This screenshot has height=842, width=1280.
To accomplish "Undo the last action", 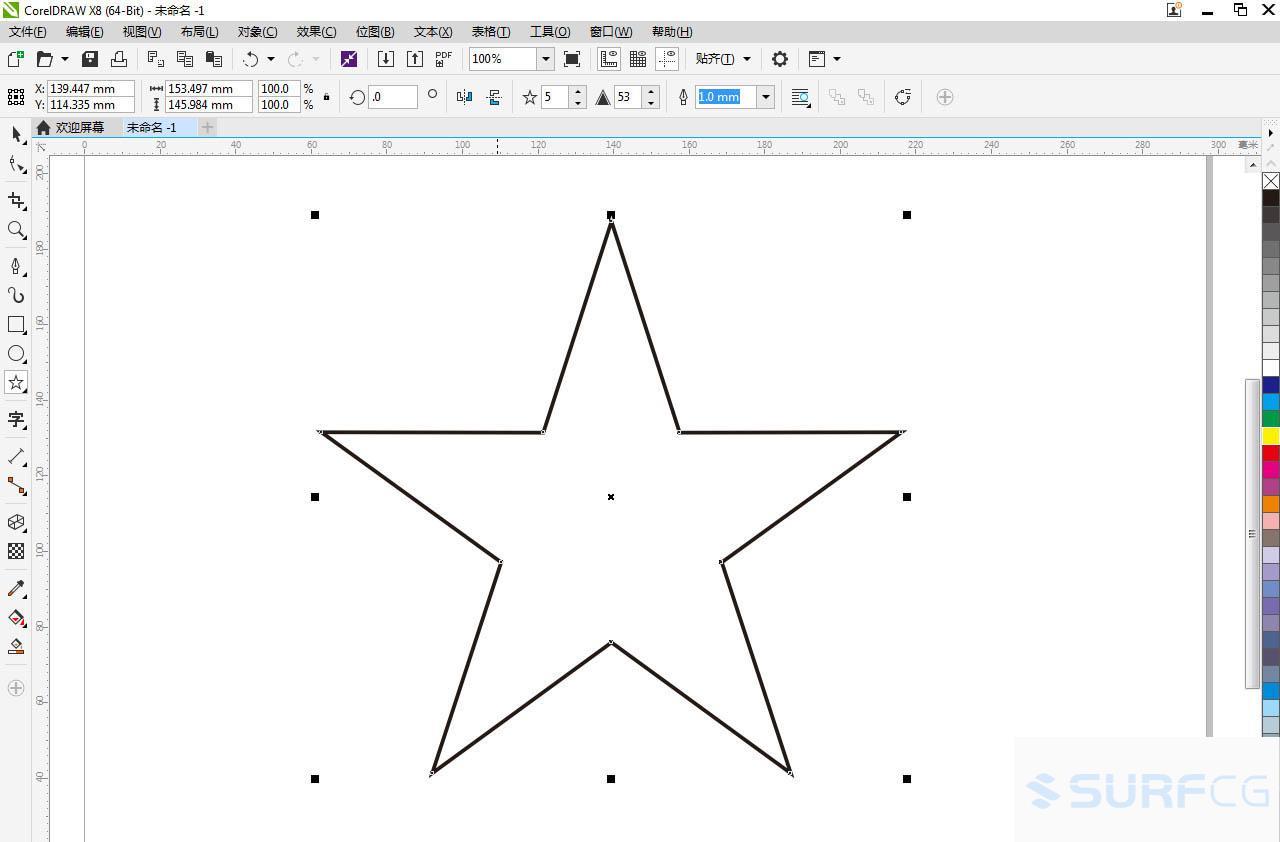I will coord(251,59).
